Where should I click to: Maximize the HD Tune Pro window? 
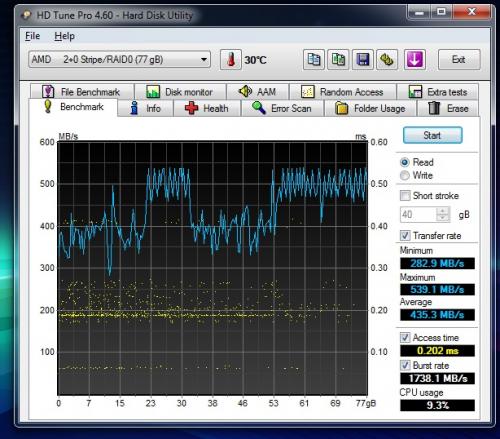[441, 12]
